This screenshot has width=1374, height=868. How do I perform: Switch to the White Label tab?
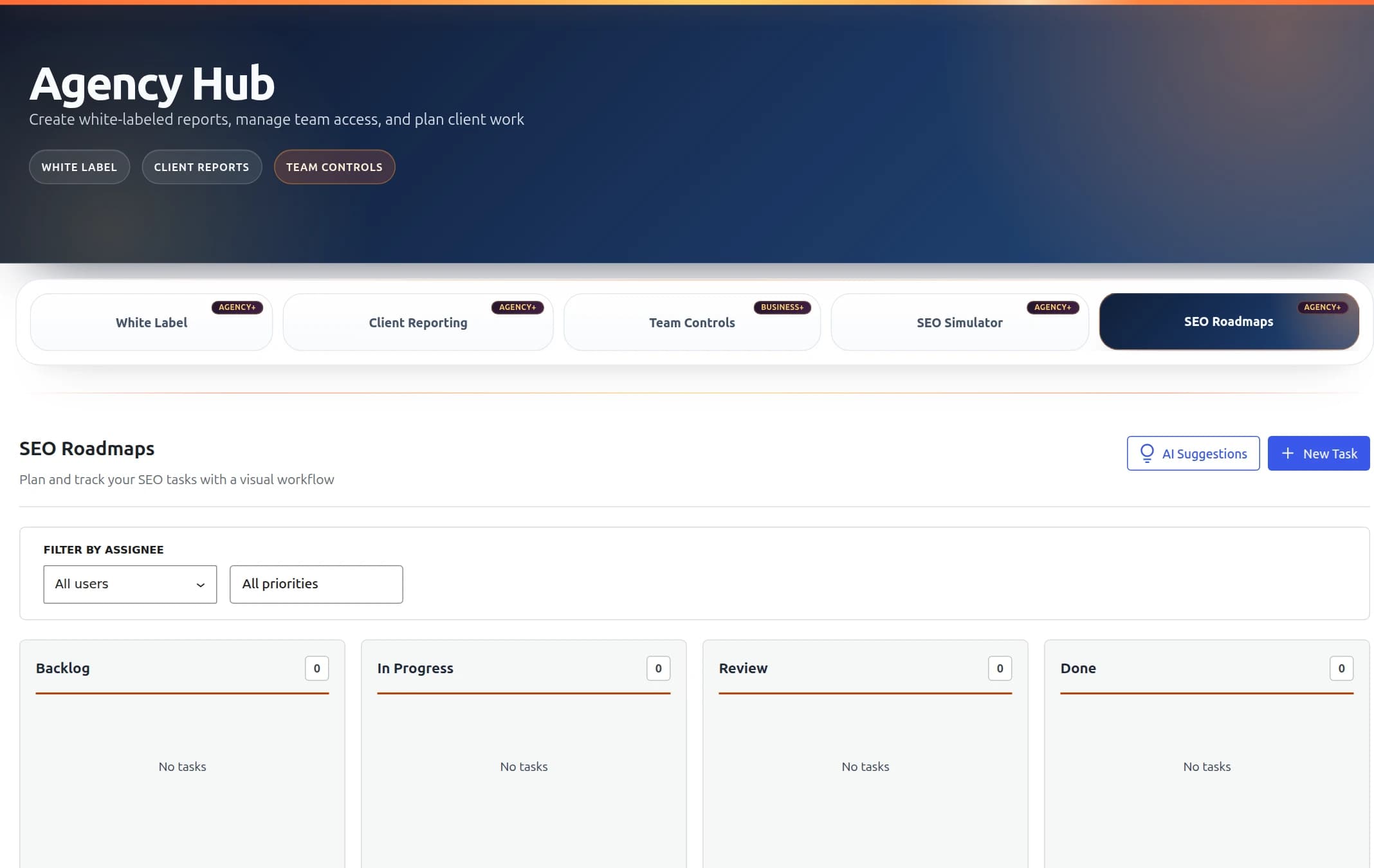click(151, 322)
